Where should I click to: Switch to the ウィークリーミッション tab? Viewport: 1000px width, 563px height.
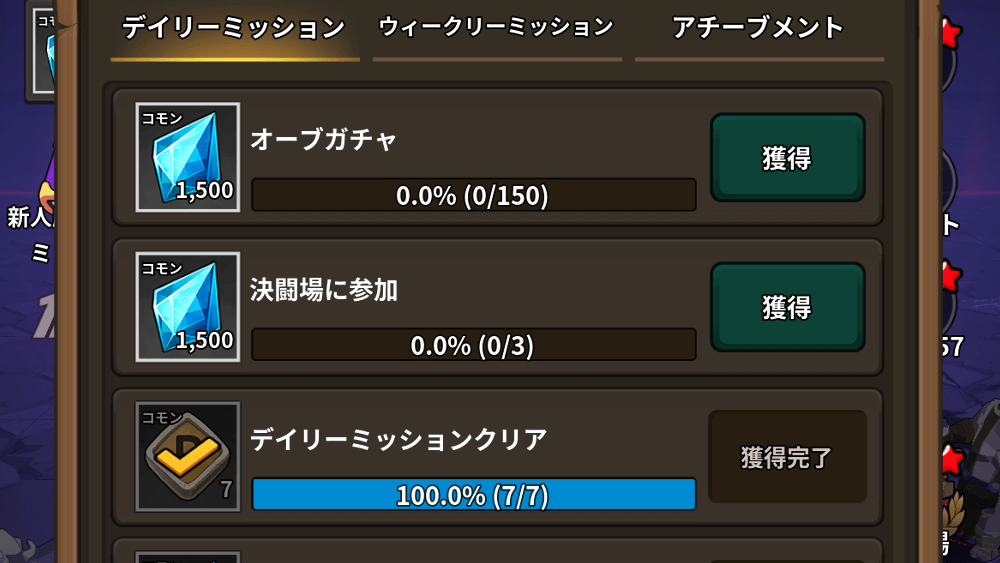click(x=496, y=29)
